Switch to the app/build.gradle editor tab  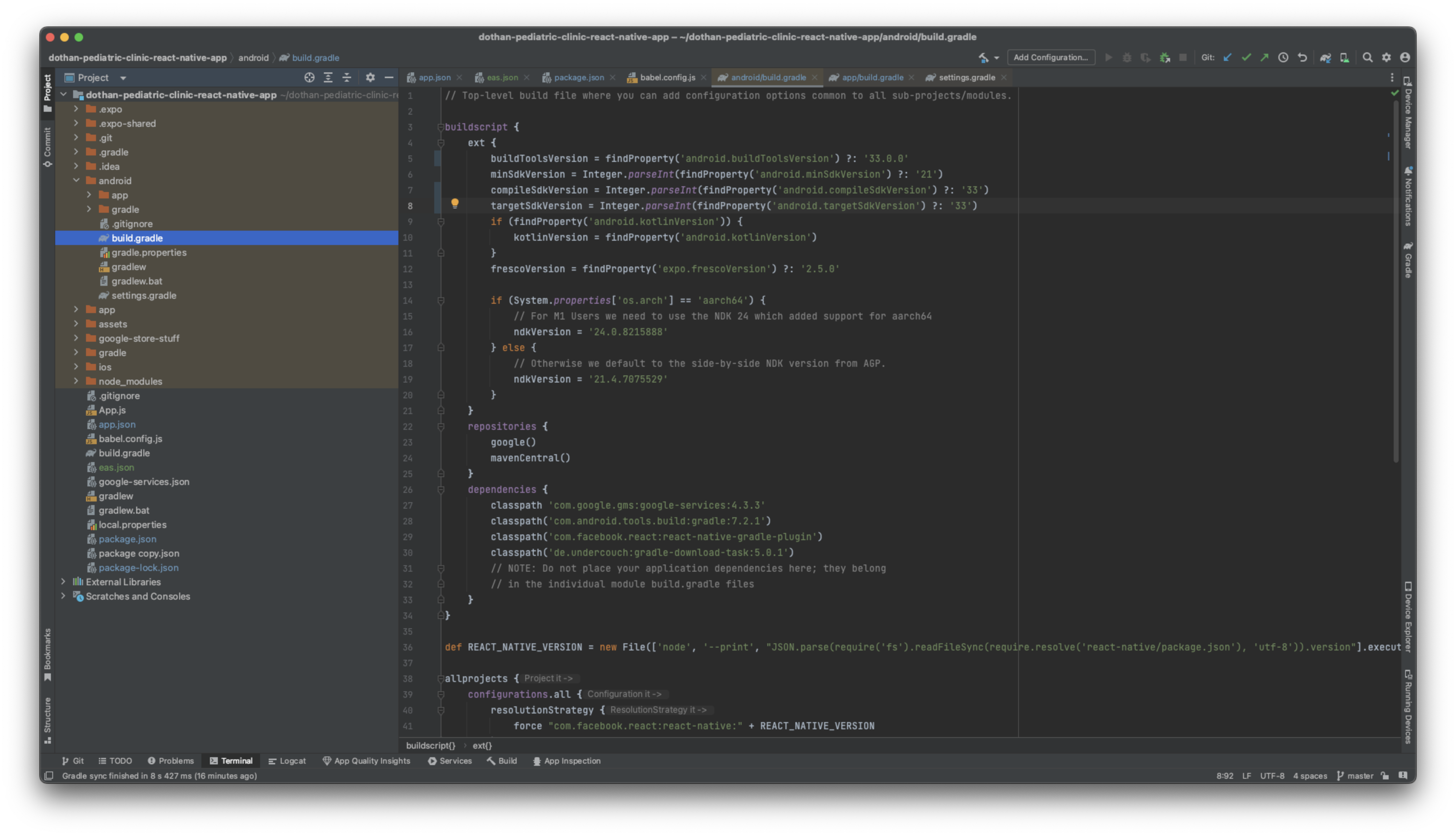point(872,77)
